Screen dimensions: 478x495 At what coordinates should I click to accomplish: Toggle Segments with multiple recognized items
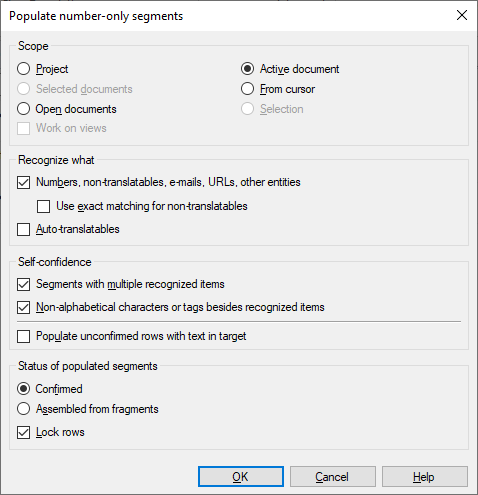click(23, 284)
